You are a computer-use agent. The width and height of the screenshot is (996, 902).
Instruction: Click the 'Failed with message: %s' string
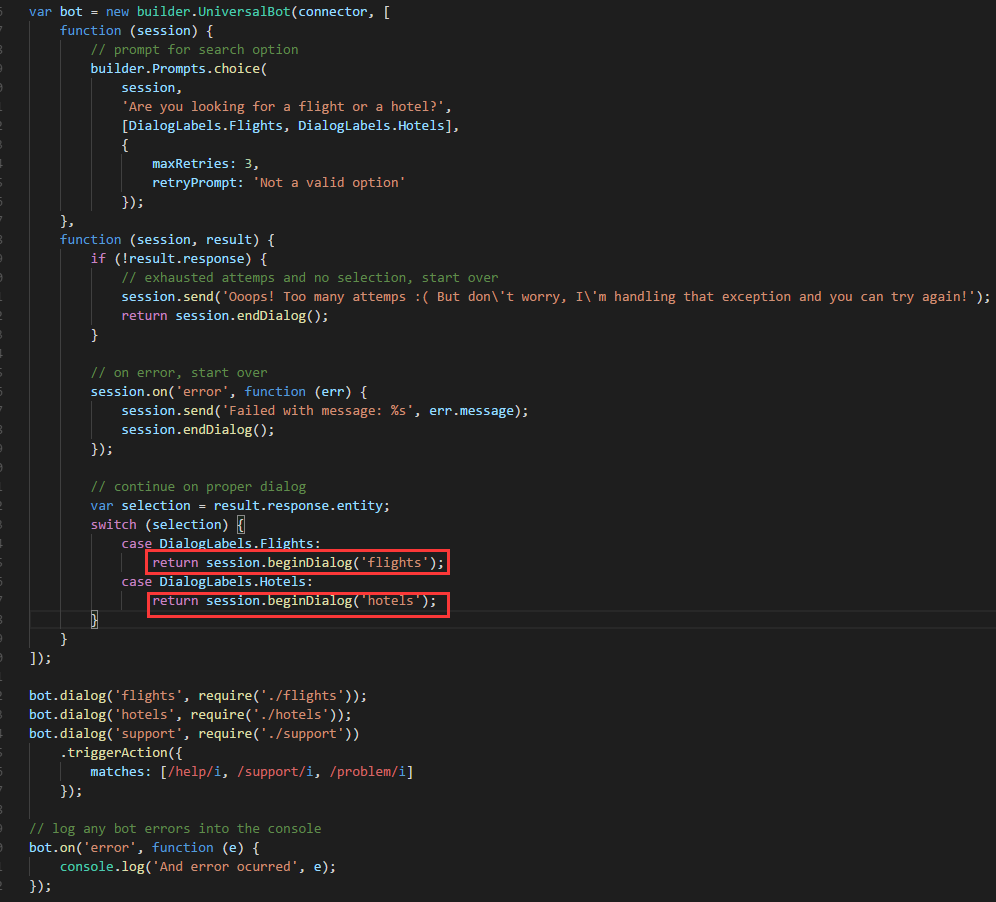pos(321,411)
